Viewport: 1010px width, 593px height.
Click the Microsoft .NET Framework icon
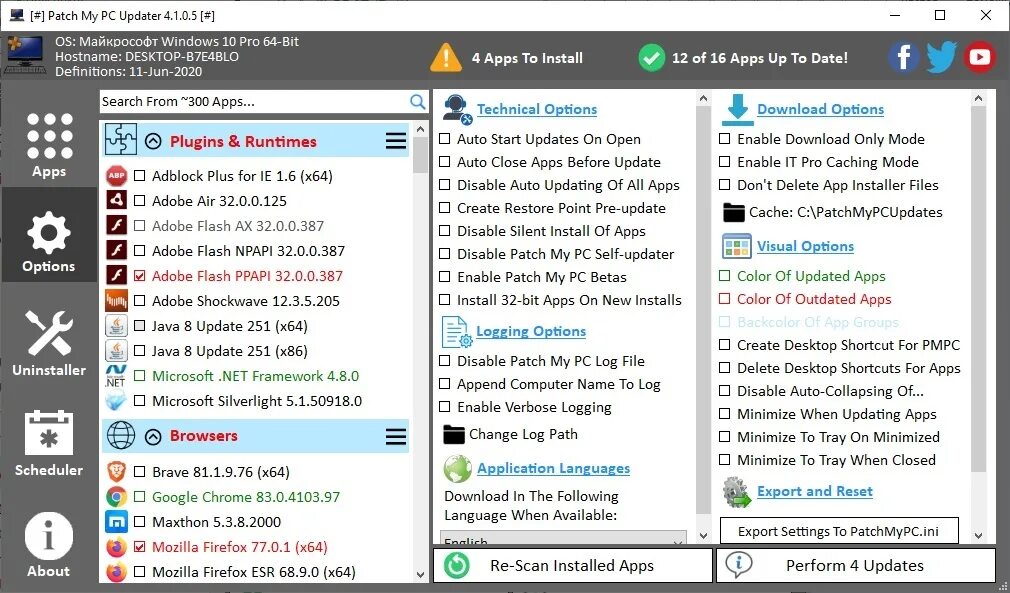117,376
